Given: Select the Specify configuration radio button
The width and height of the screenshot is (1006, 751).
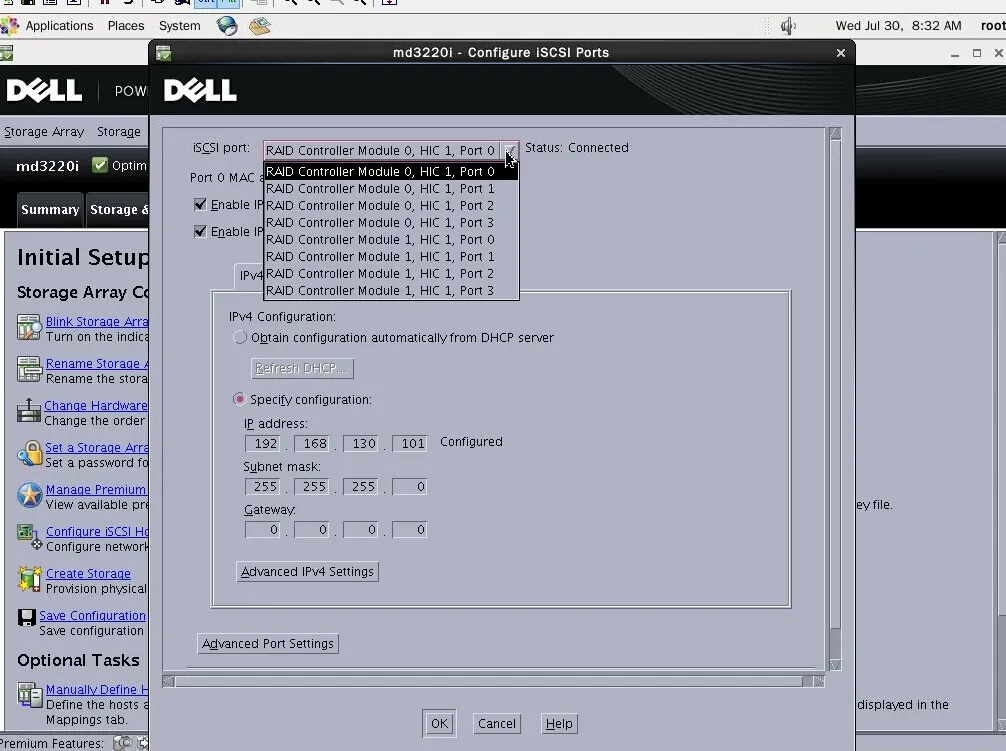Looking at the screenshot, I should 240,397.
